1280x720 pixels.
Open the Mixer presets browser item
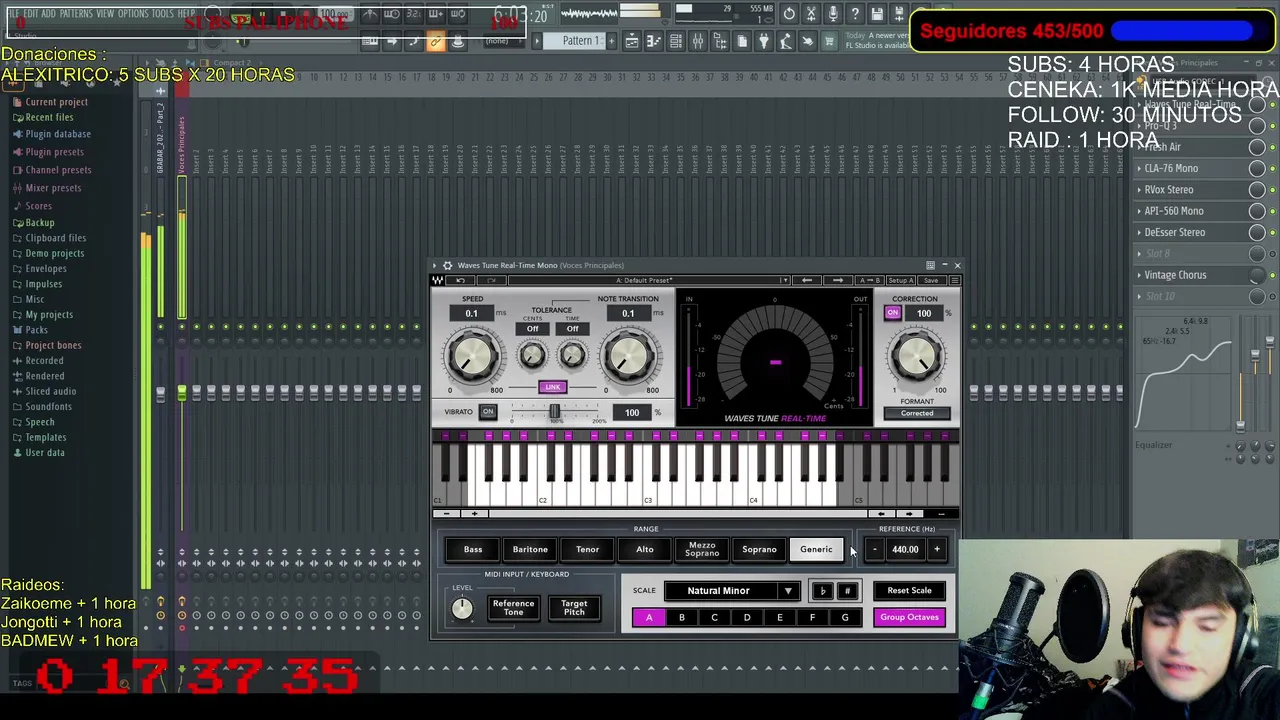(x=46, y=188)
